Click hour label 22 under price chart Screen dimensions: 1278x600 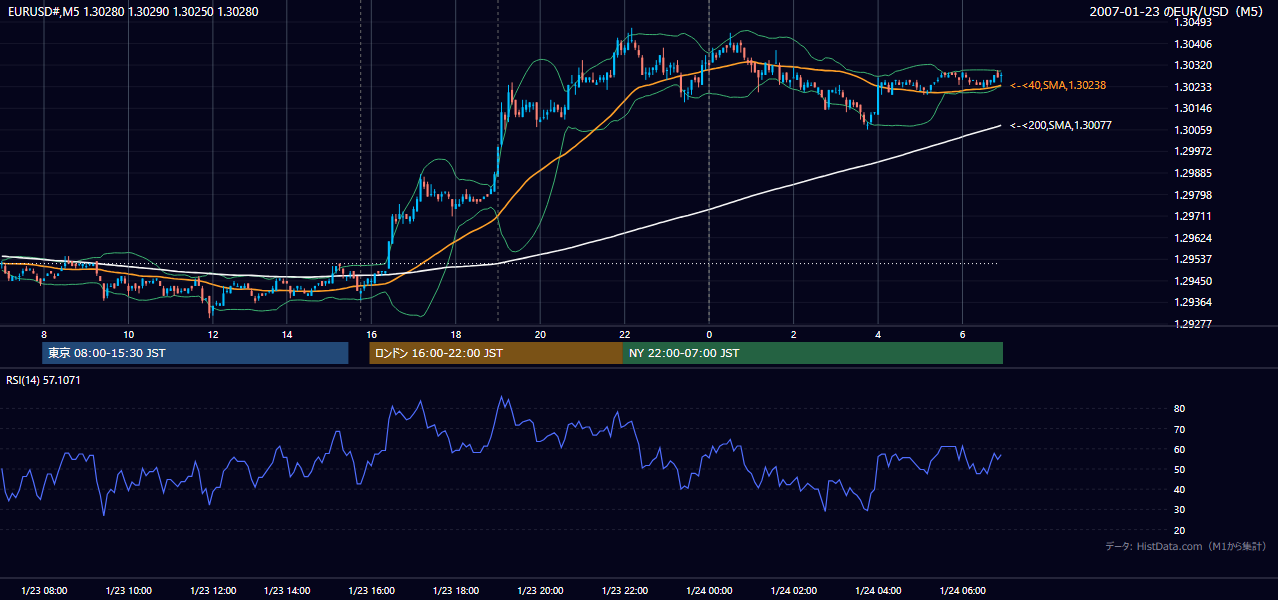624,334
